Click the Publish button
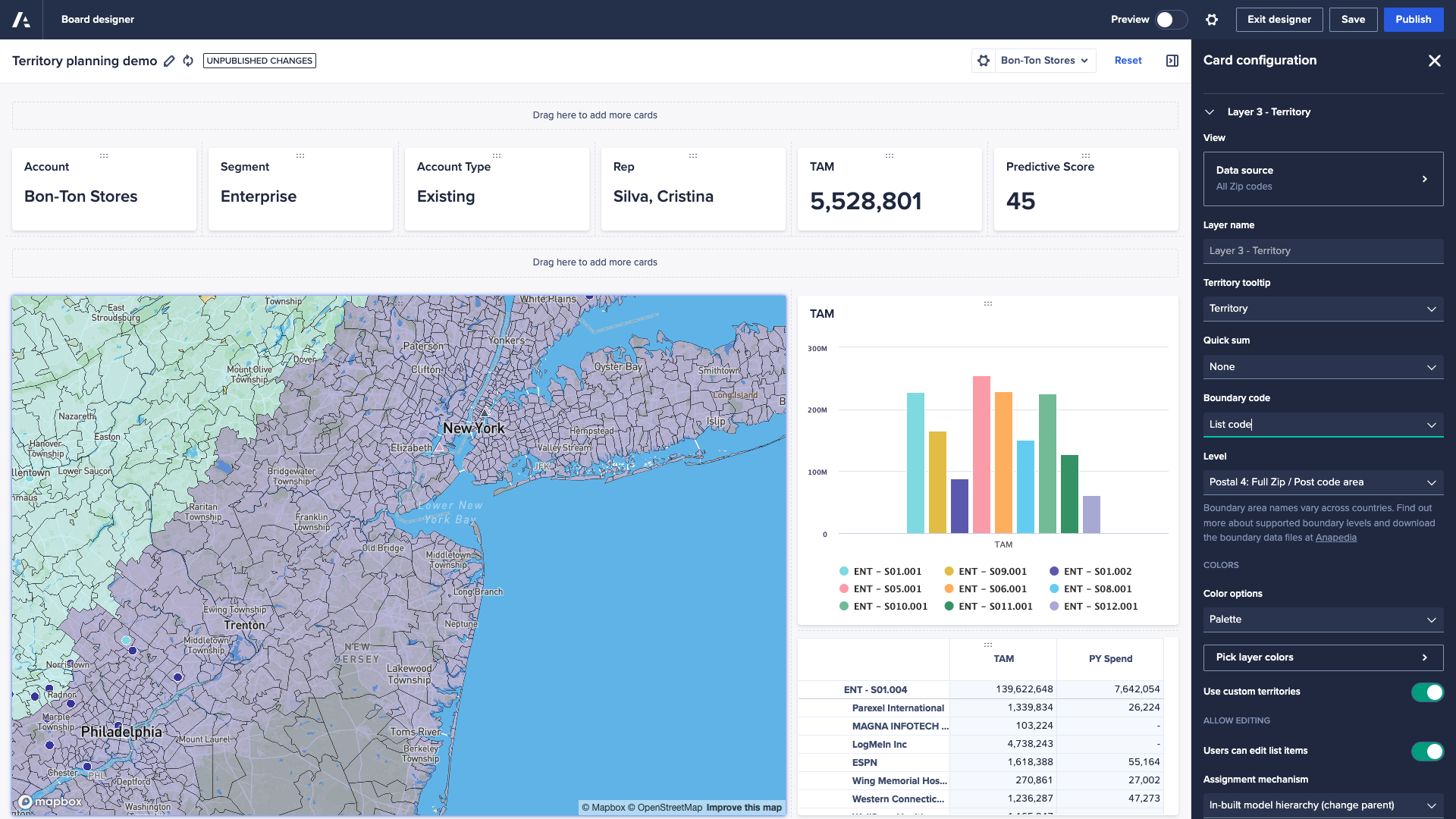The height and width of the screenshot is (819, 1456). click(1413, 19)
